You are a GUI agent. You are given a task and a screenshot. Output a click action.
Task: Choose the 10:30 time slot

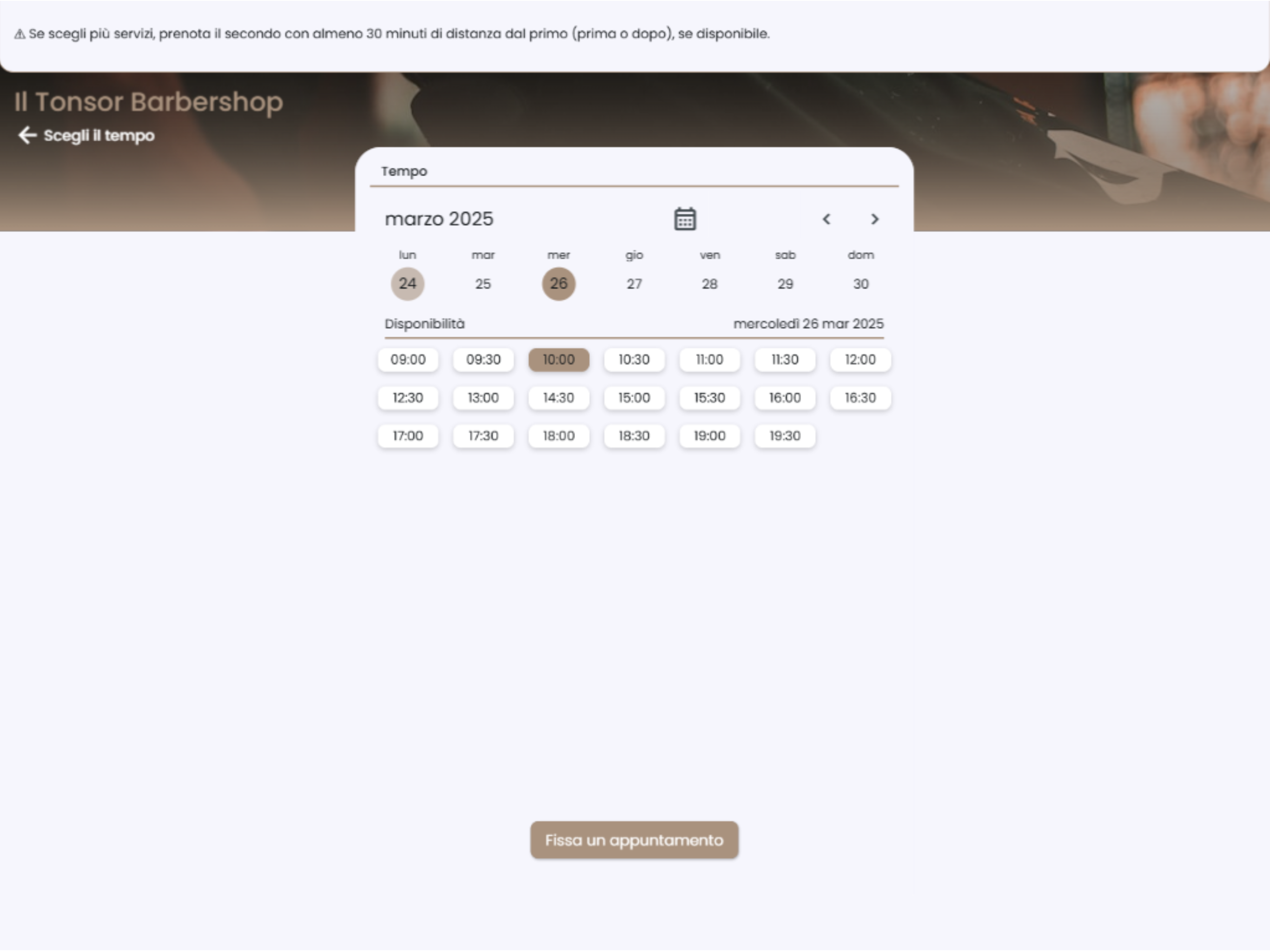tap(634, 360)
